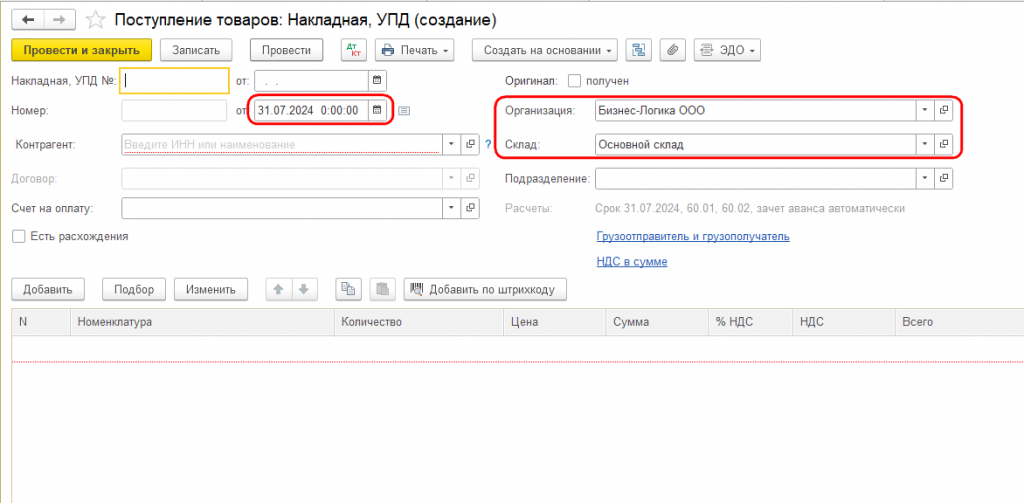Focus the Накладная, УПД № field
Viewport: 1024px width, 503px height.
[x=174, y=81]
